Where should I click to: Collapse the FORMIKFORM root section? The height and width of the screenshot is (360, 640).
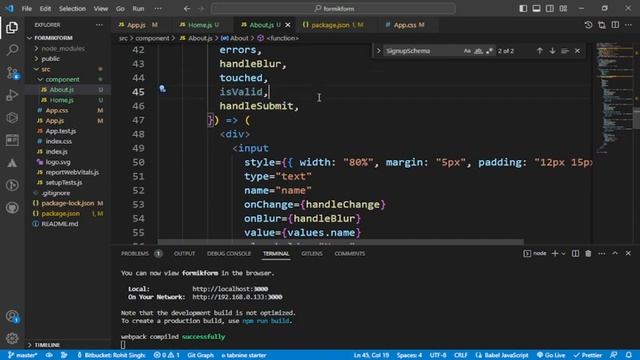53,38
